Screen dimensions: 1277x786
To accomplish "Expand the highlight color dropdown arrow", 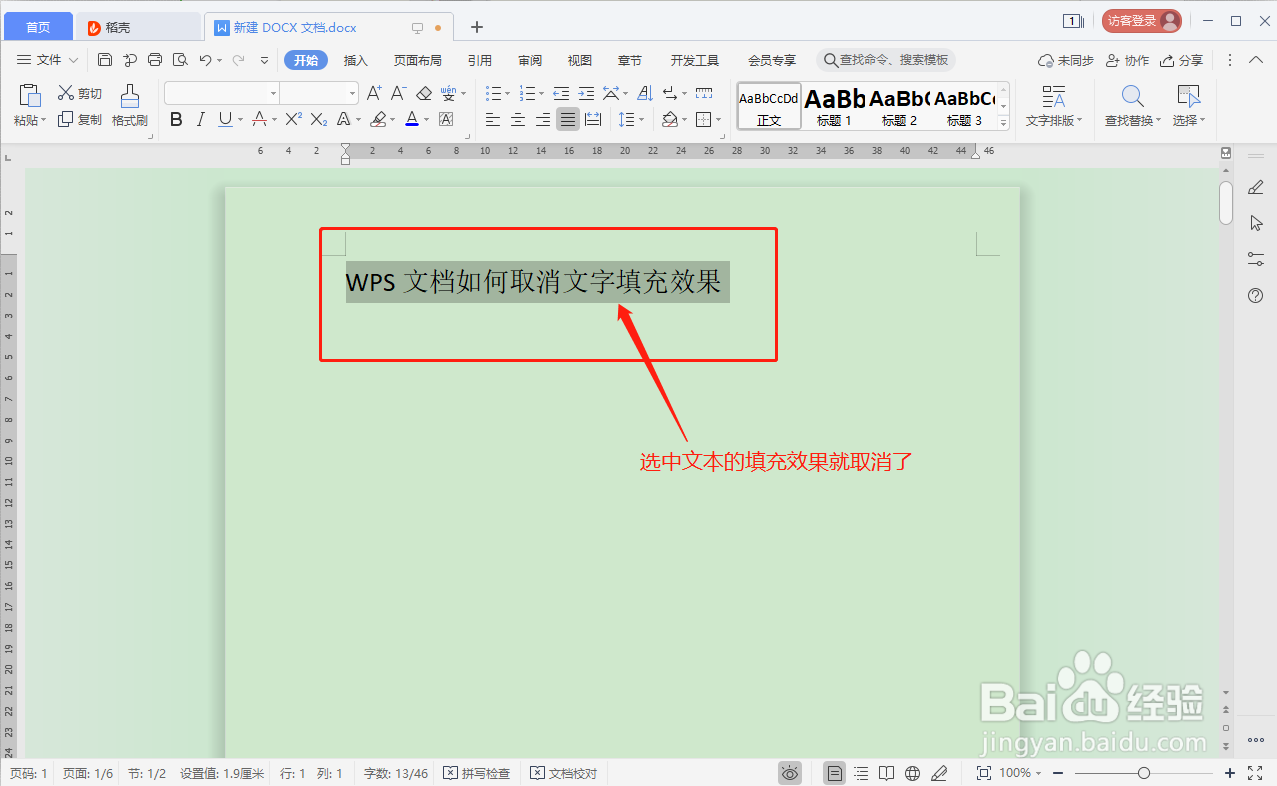I will pyautogui.click(x=393, y=120).
